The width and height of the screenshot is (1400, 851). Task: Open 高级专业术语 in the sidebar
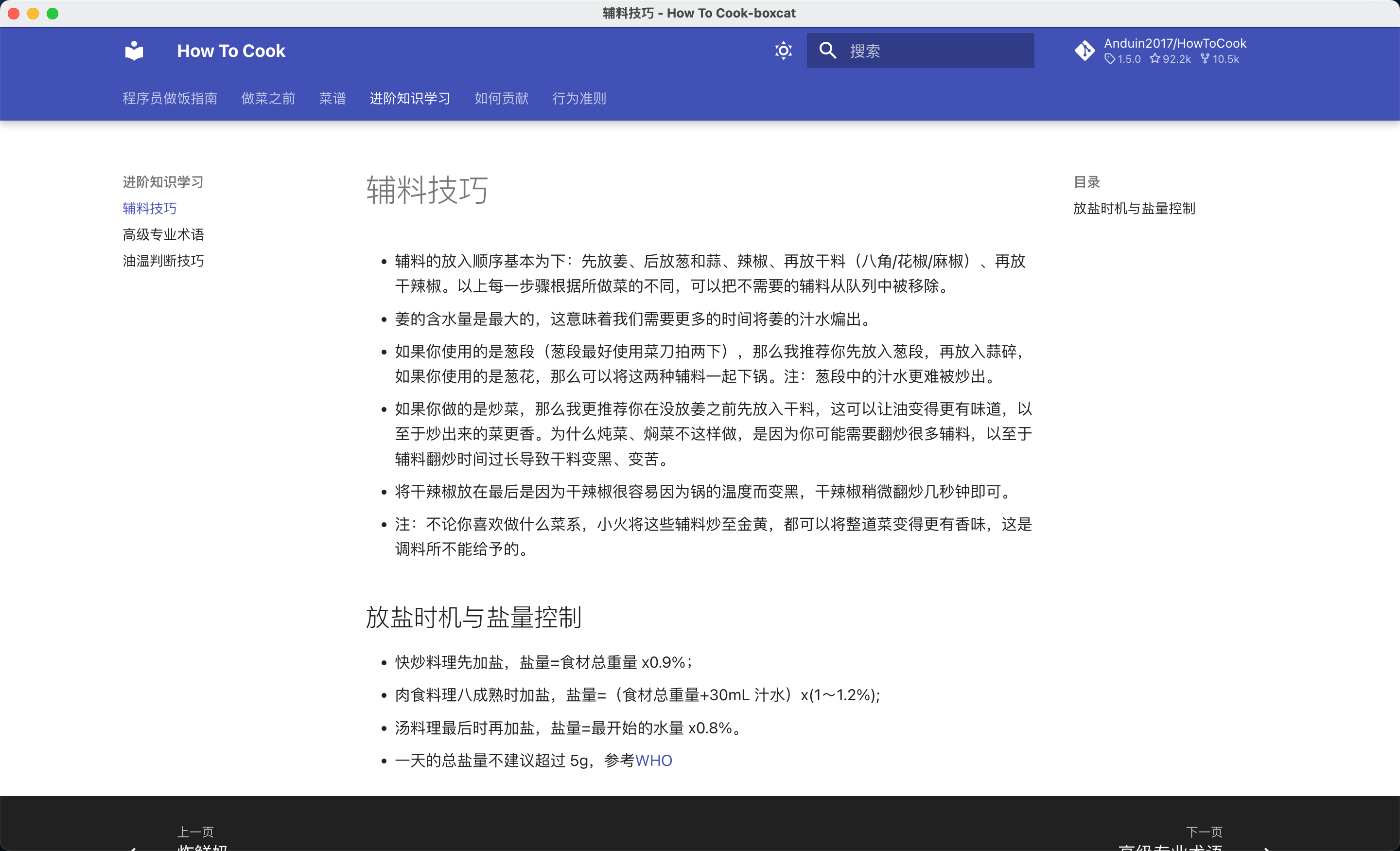click(163, 234)
